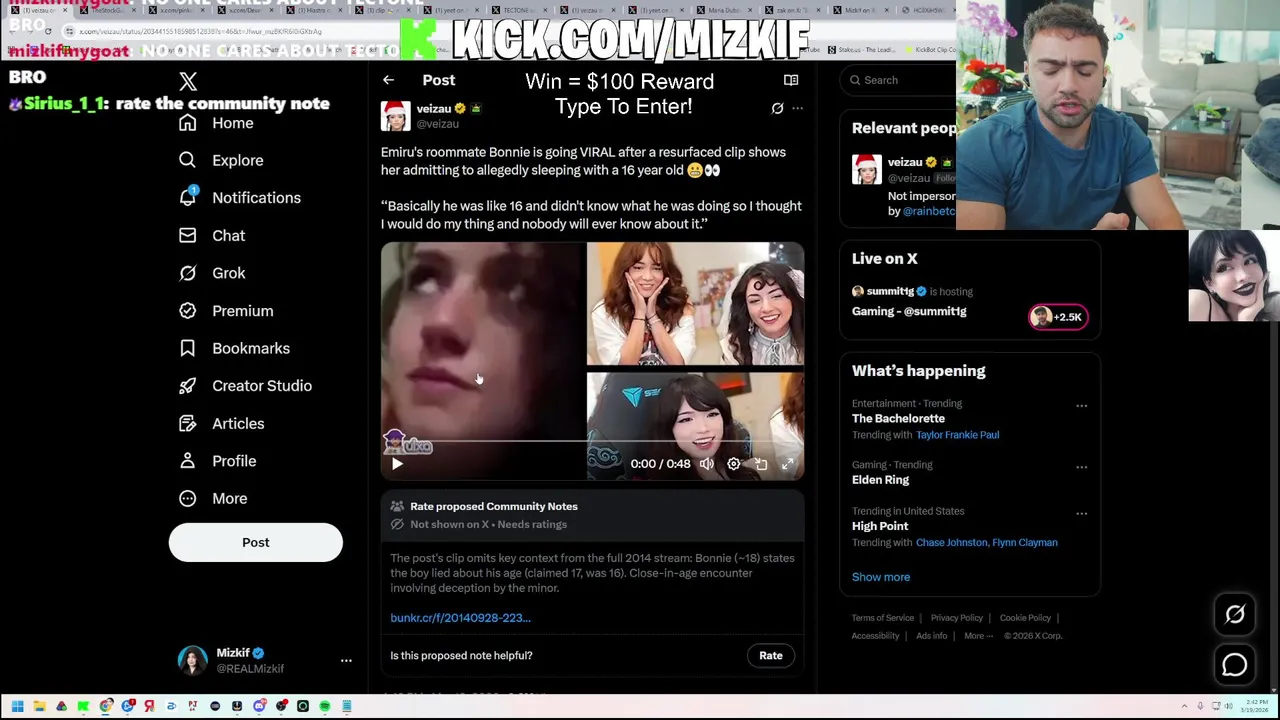Click the Bookmarks ribbon icon

[187, 348]
